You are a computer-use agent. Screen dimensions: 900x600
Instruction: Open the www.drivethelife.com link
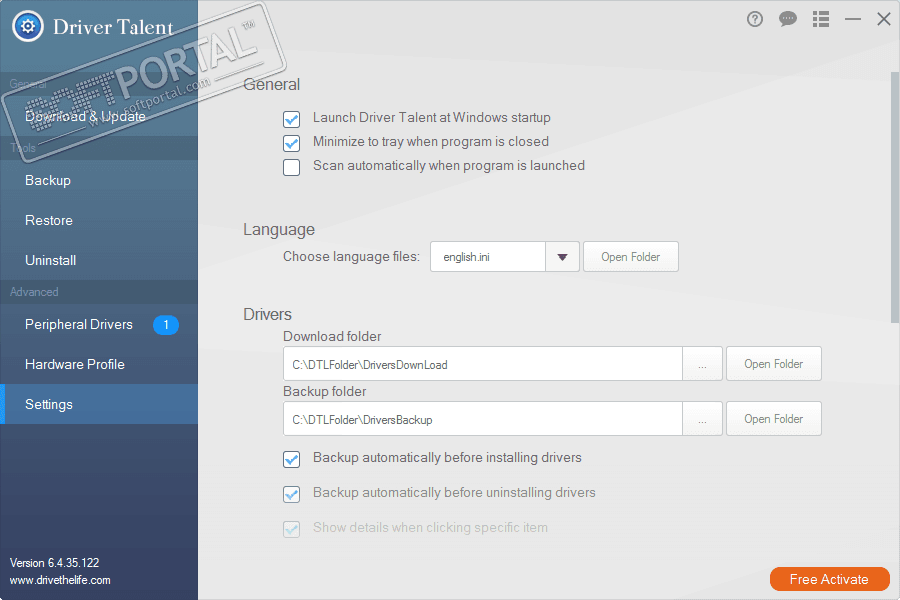point(60,580)
